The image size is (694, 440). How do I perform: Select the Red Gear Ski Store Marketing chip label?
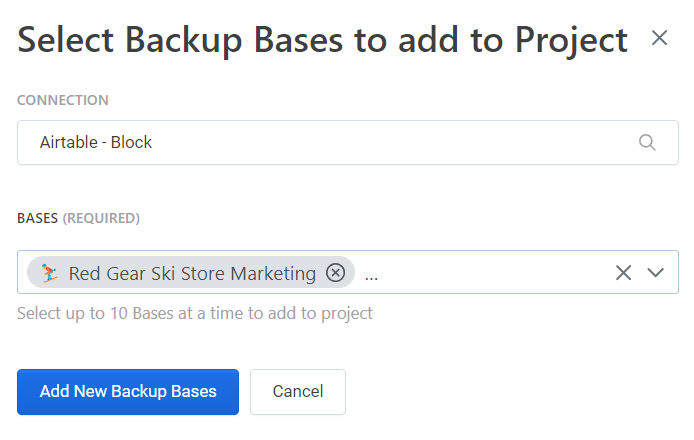point(192,273)
